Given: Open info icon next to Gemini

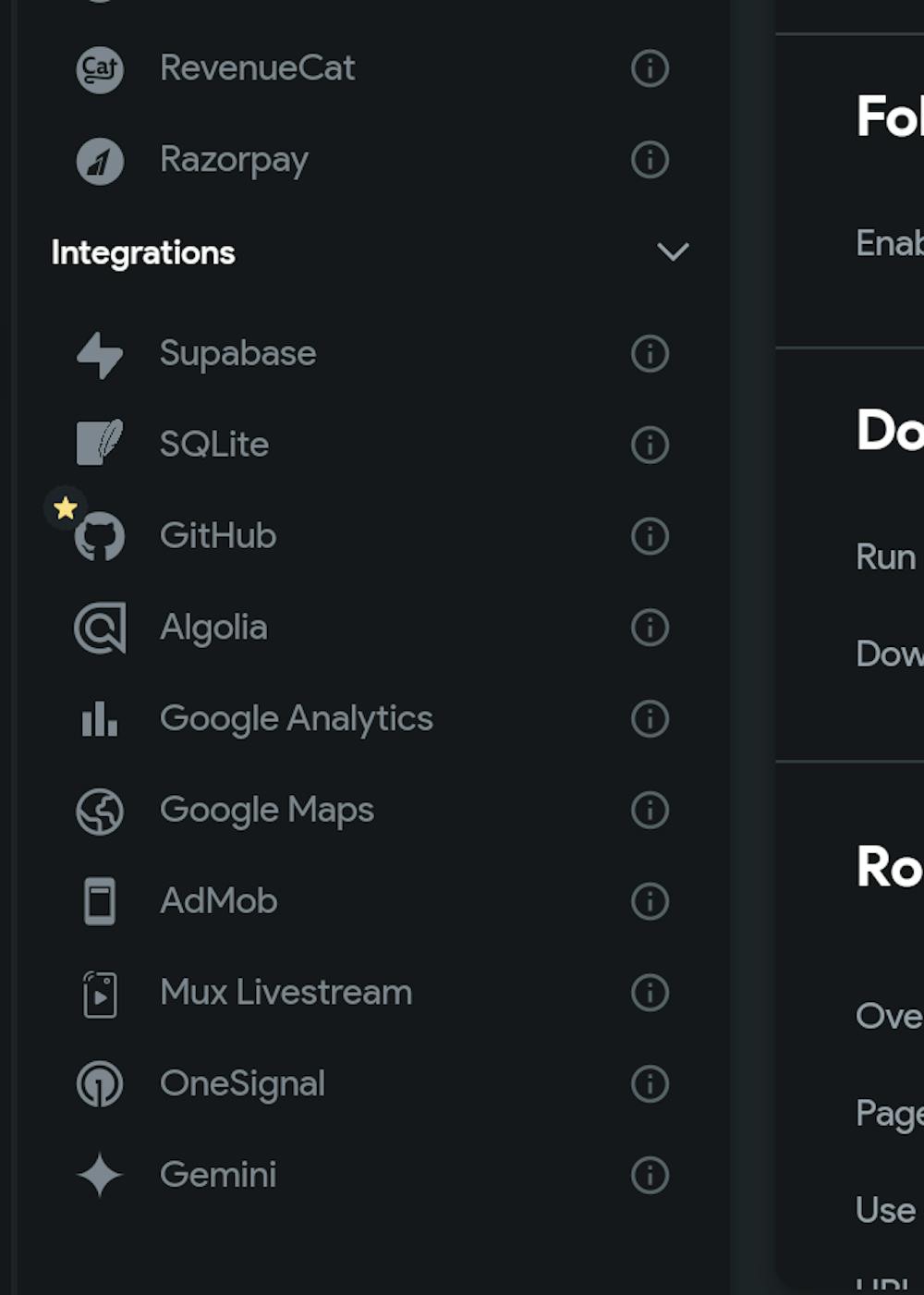Looking at the screenshot, I should tap(650, 1176).
